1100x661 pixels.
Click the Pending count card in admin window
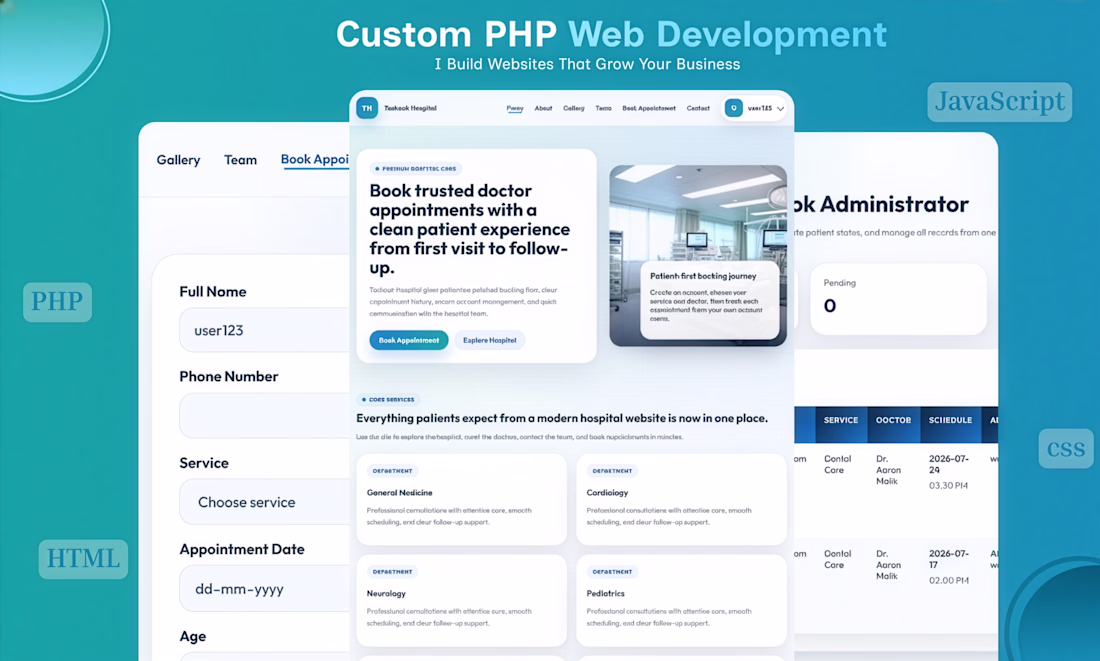click(898, 299)
